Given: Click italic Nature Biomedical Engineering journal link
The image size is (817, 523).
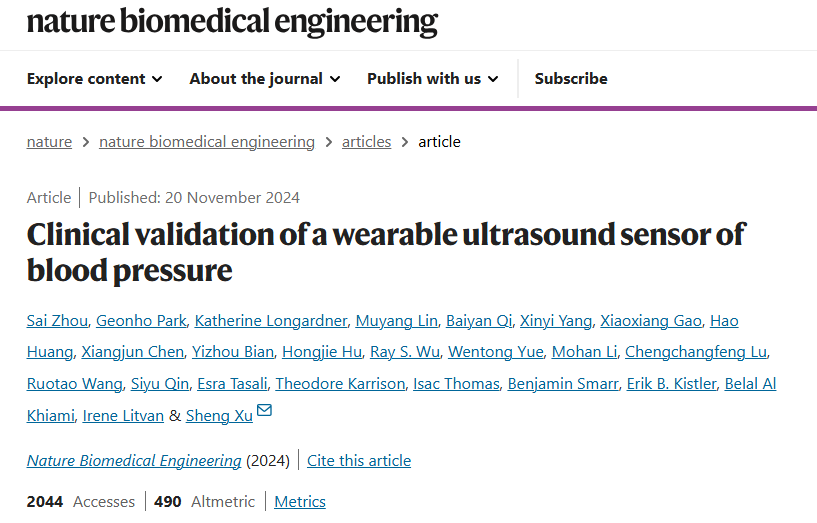Looking at the screenshot, I should point(134,460).
